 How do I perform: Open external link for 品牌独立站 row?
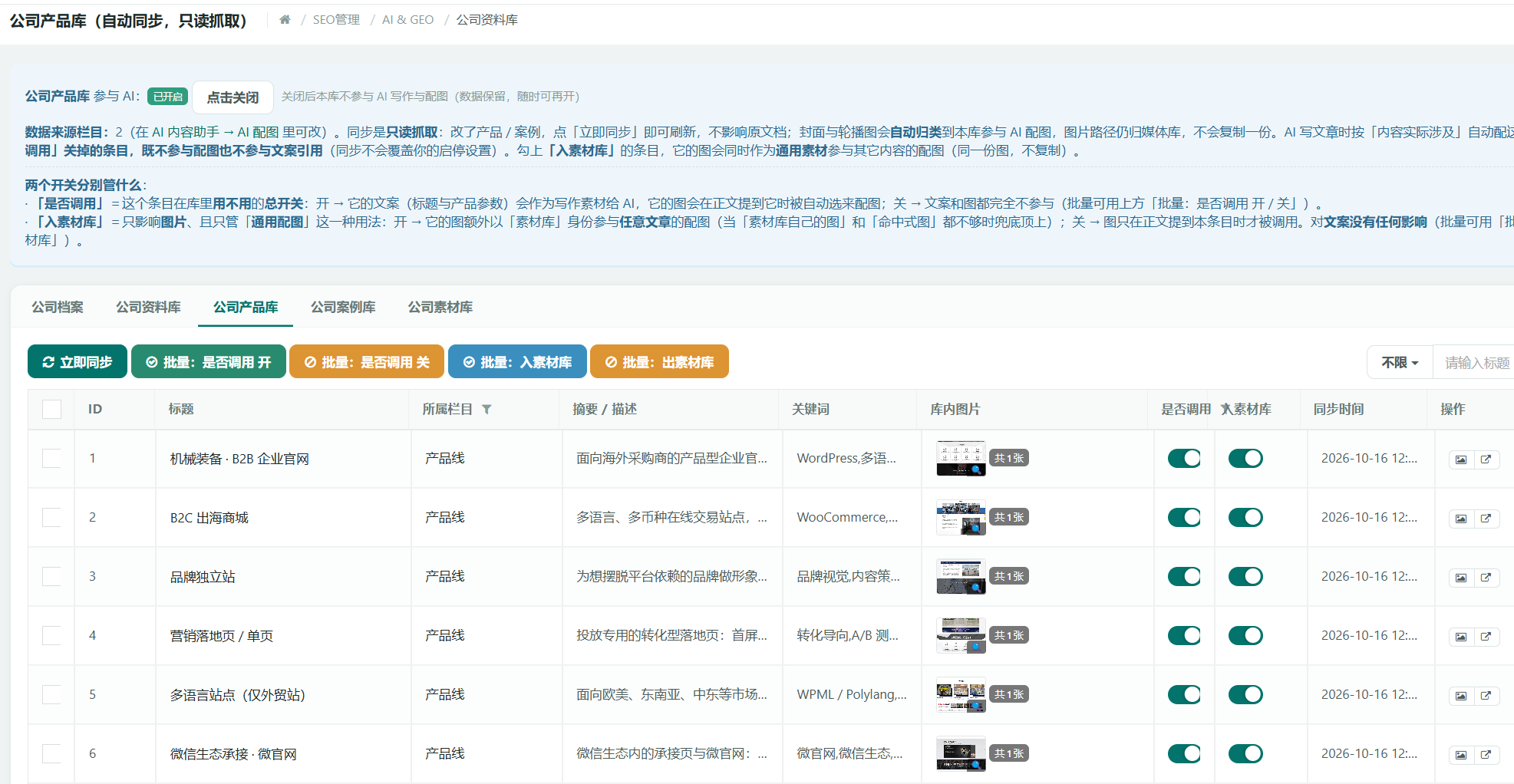point(1486,578)
